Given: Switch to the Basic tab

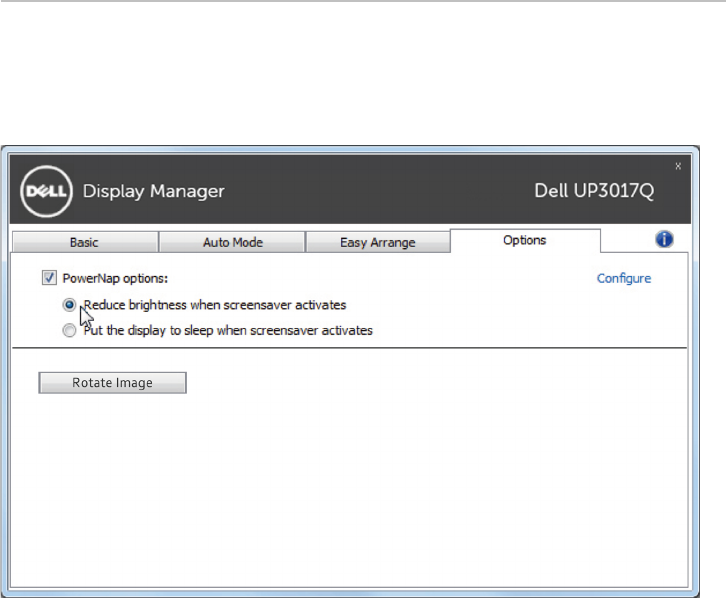Looking at the screenshot, I should pos(84,243).
